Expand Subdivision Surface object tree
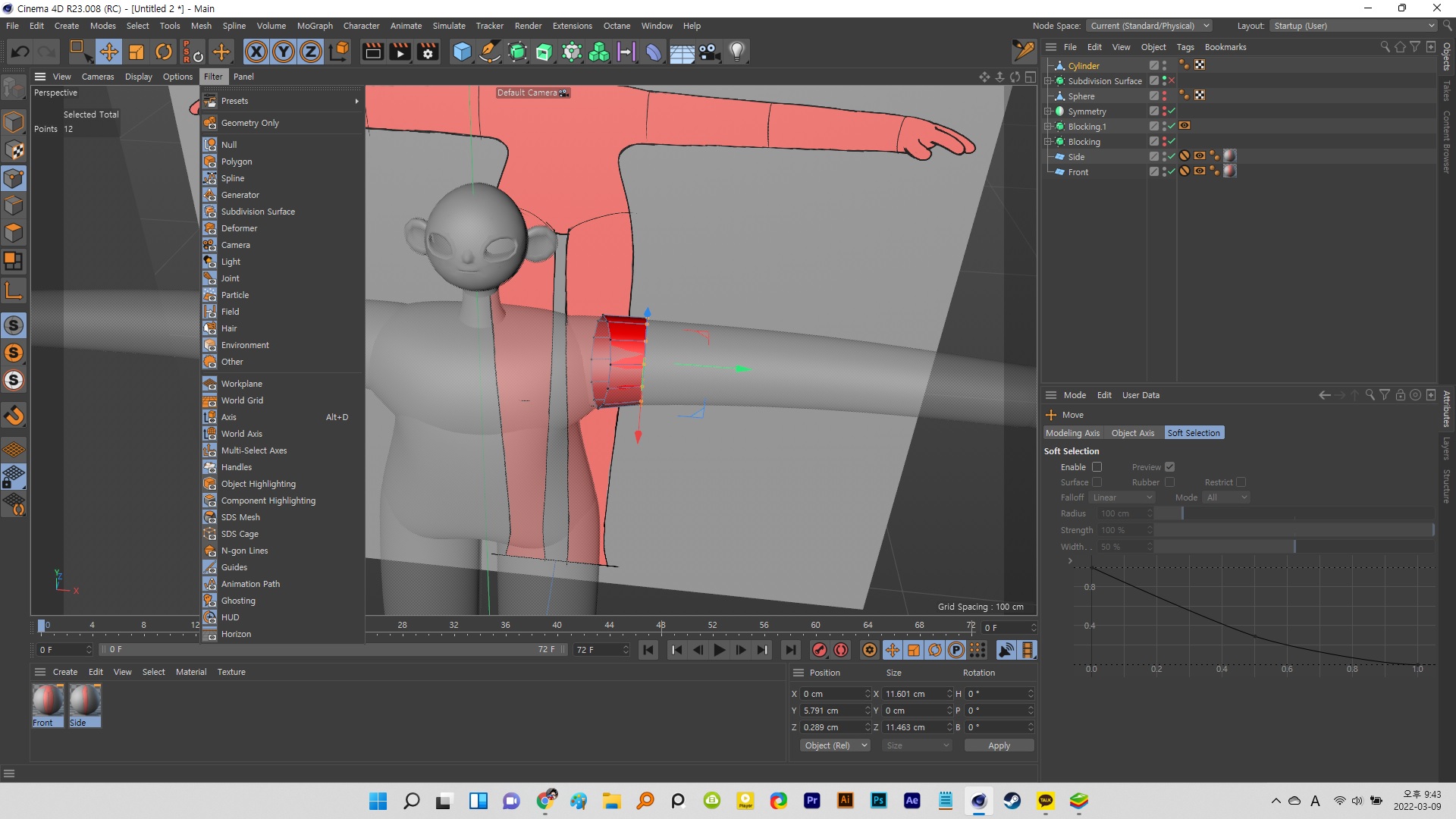 pos(1048,81)
